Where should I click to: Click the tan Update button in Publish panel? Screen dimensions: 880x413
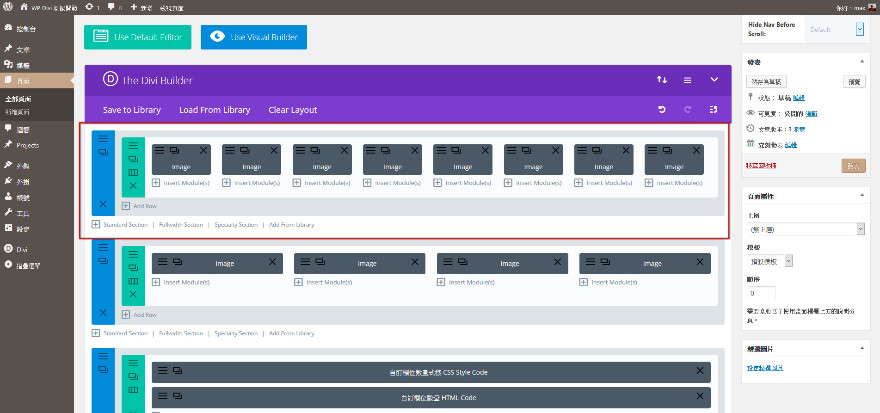(853, 166)
